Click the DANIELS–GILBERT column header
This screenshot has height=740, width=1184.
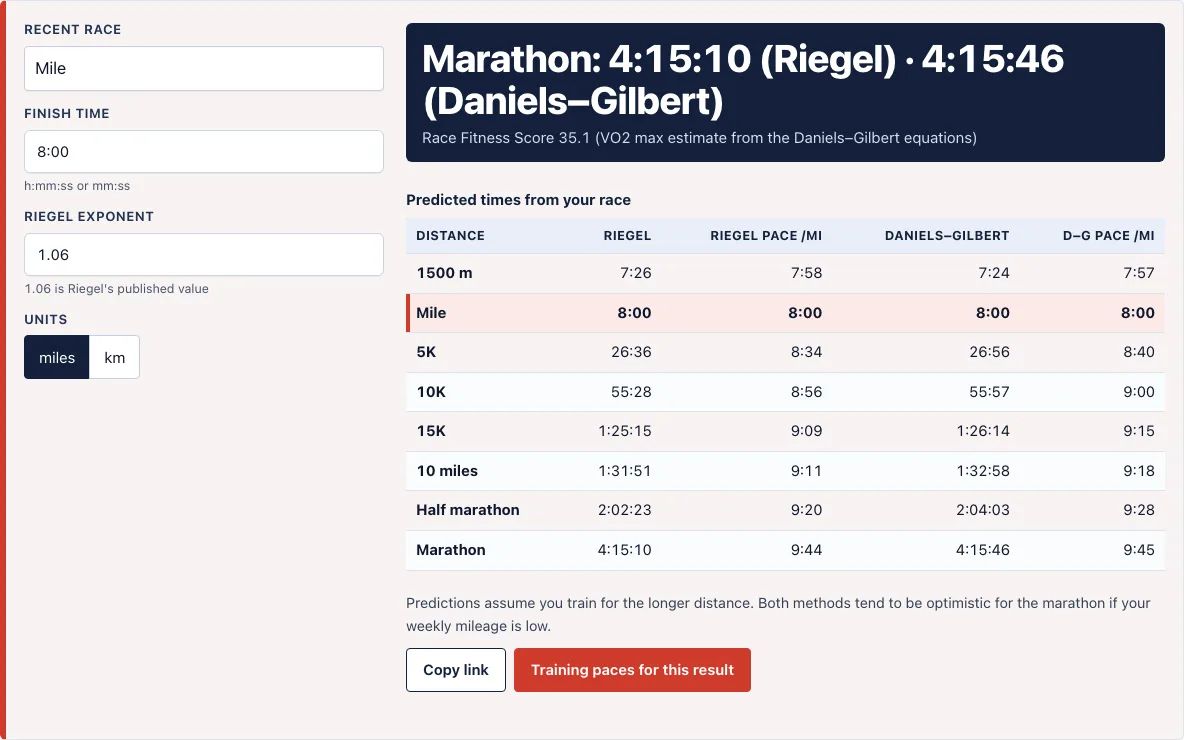[x=947, y=236]
